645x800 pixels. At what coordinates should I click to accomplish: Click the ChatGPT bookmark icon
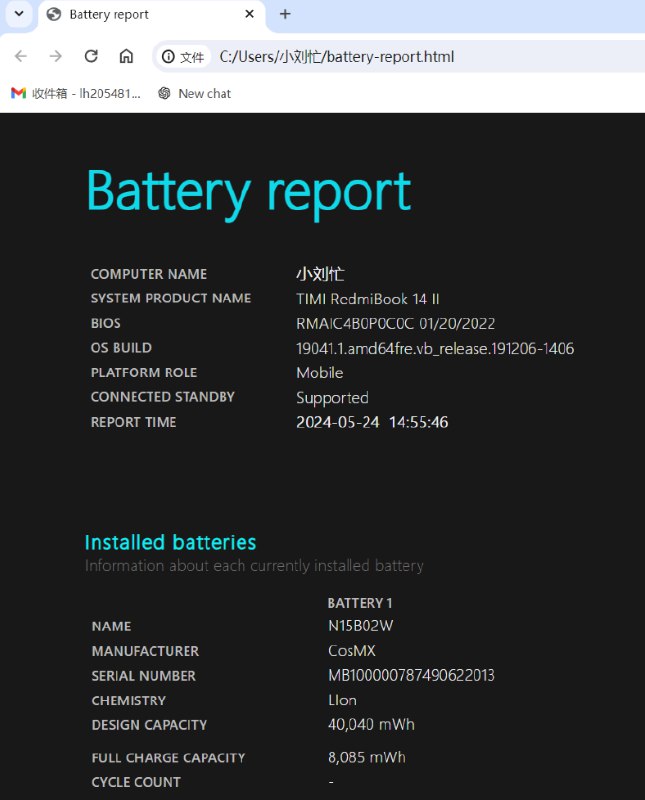164,93
